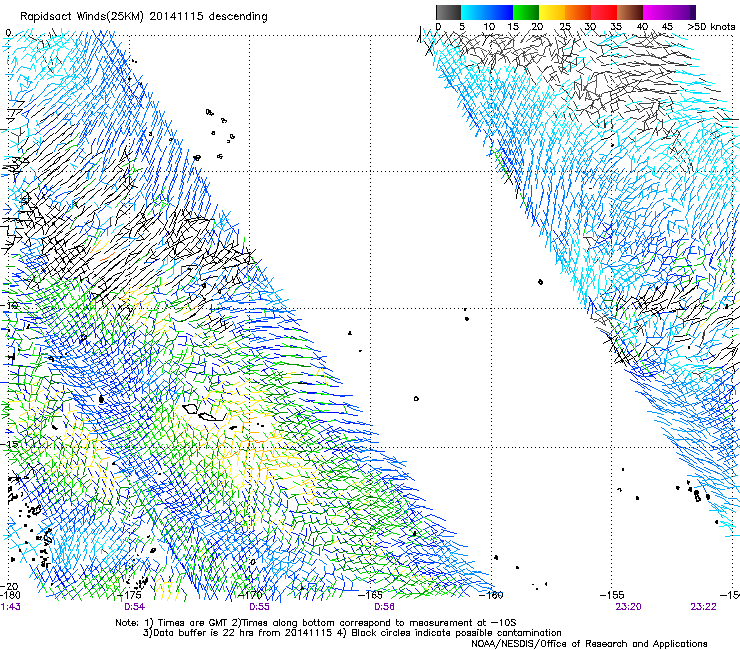Viewport: 740px width, 650px height.
Task: Click the '23:20' swath time label
Action: tap(628, 607)
